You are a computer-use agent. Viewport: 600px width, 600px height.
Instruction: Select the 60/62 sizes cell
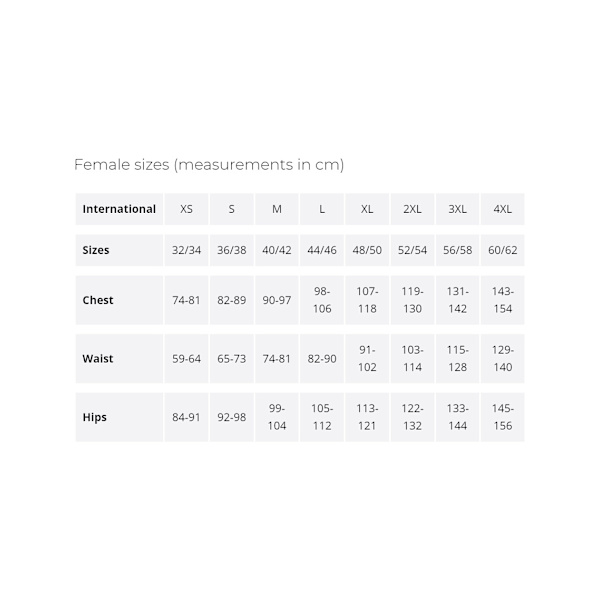(x=502, y=250)
